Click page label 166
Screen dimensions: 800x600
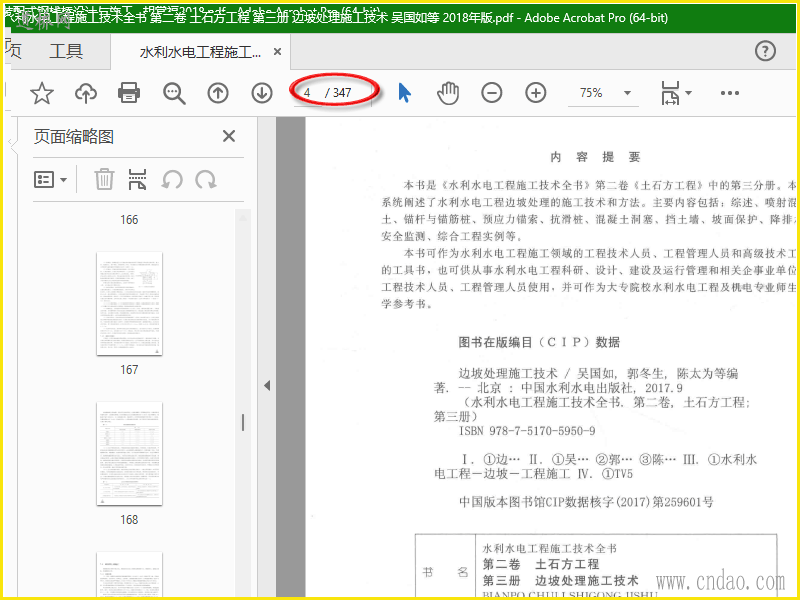click(x=129, y=220)
